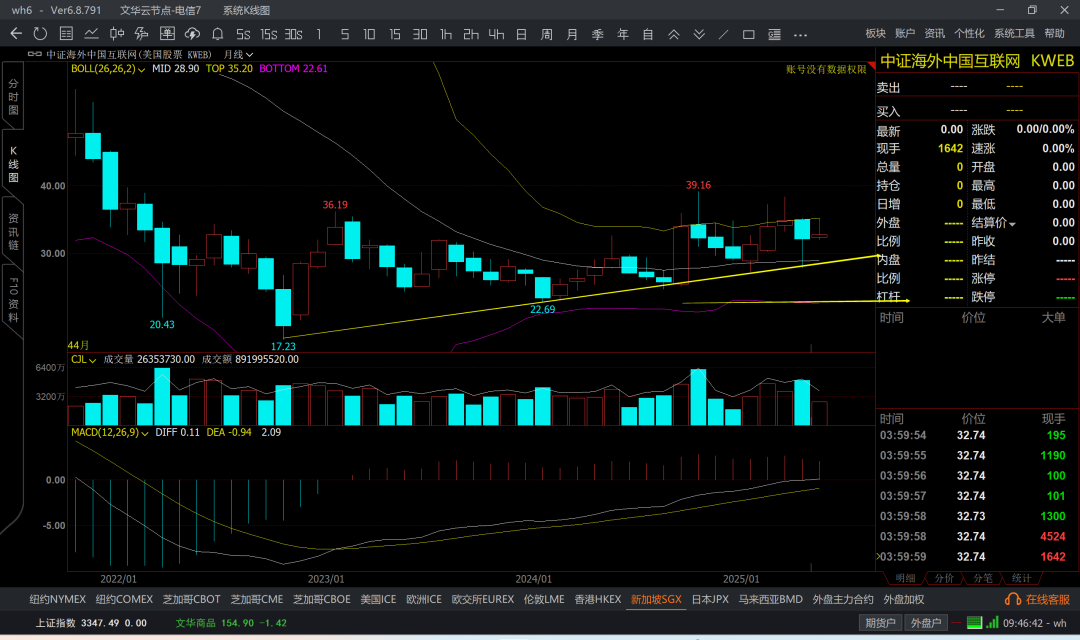
Task: Open the 资讯 menu
Action: (x=935, y=33)
